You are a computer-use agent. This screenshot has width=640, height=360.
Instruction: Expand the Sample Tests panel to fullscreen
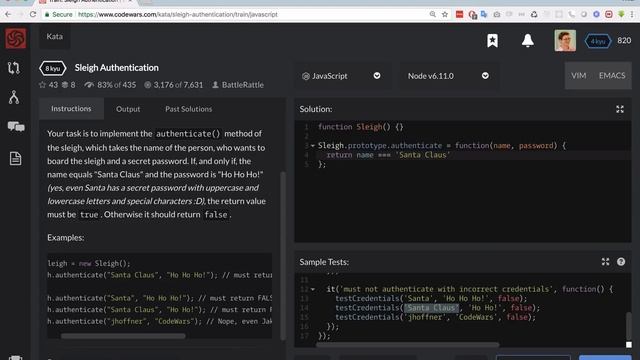pos(605,262)
